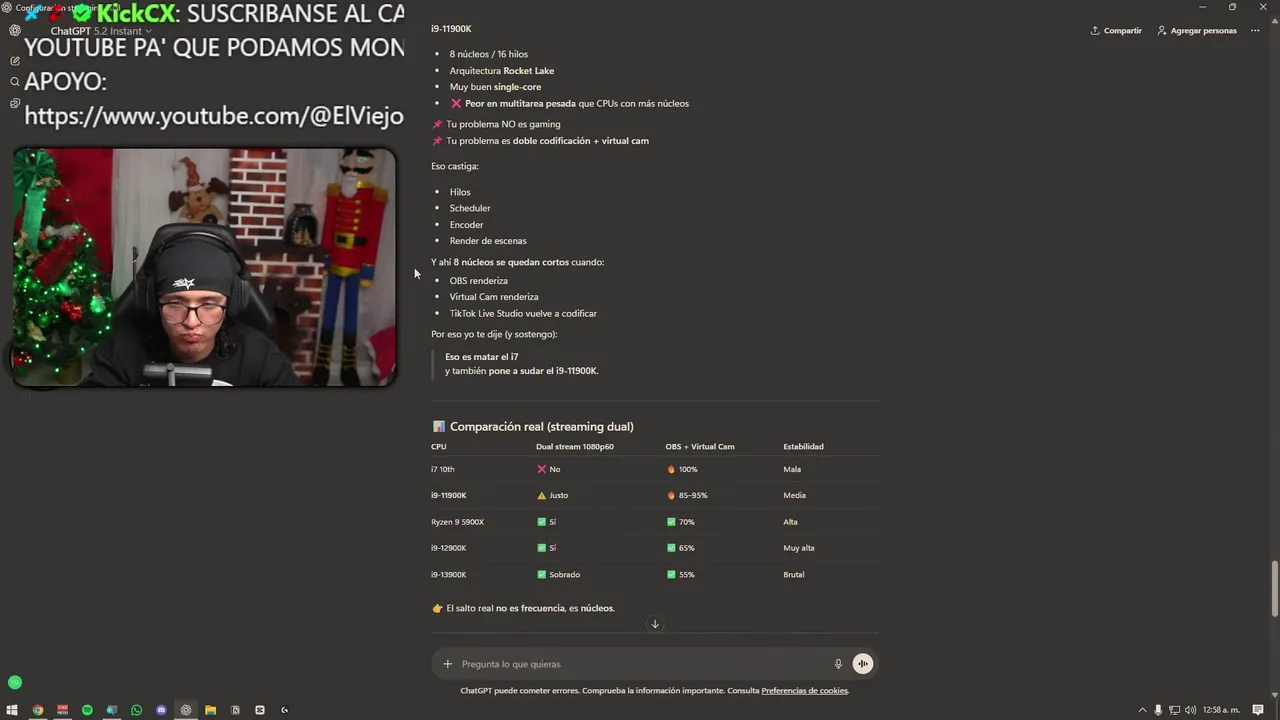Open Logitech G HUB from the taskbar

click(284, 710)
